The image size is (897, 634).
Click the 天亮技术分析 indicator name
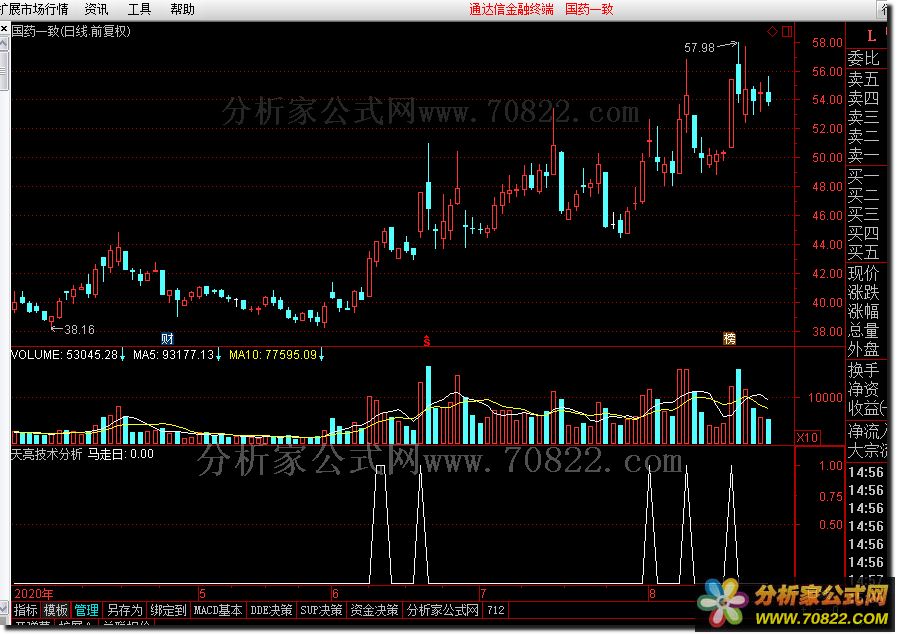(47, 454)
